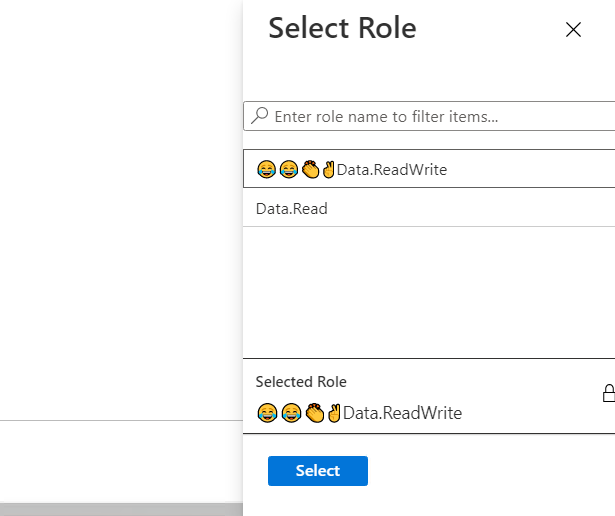
Task: Click clapping hands emoji in role list row
Action: tap(311, 169)
